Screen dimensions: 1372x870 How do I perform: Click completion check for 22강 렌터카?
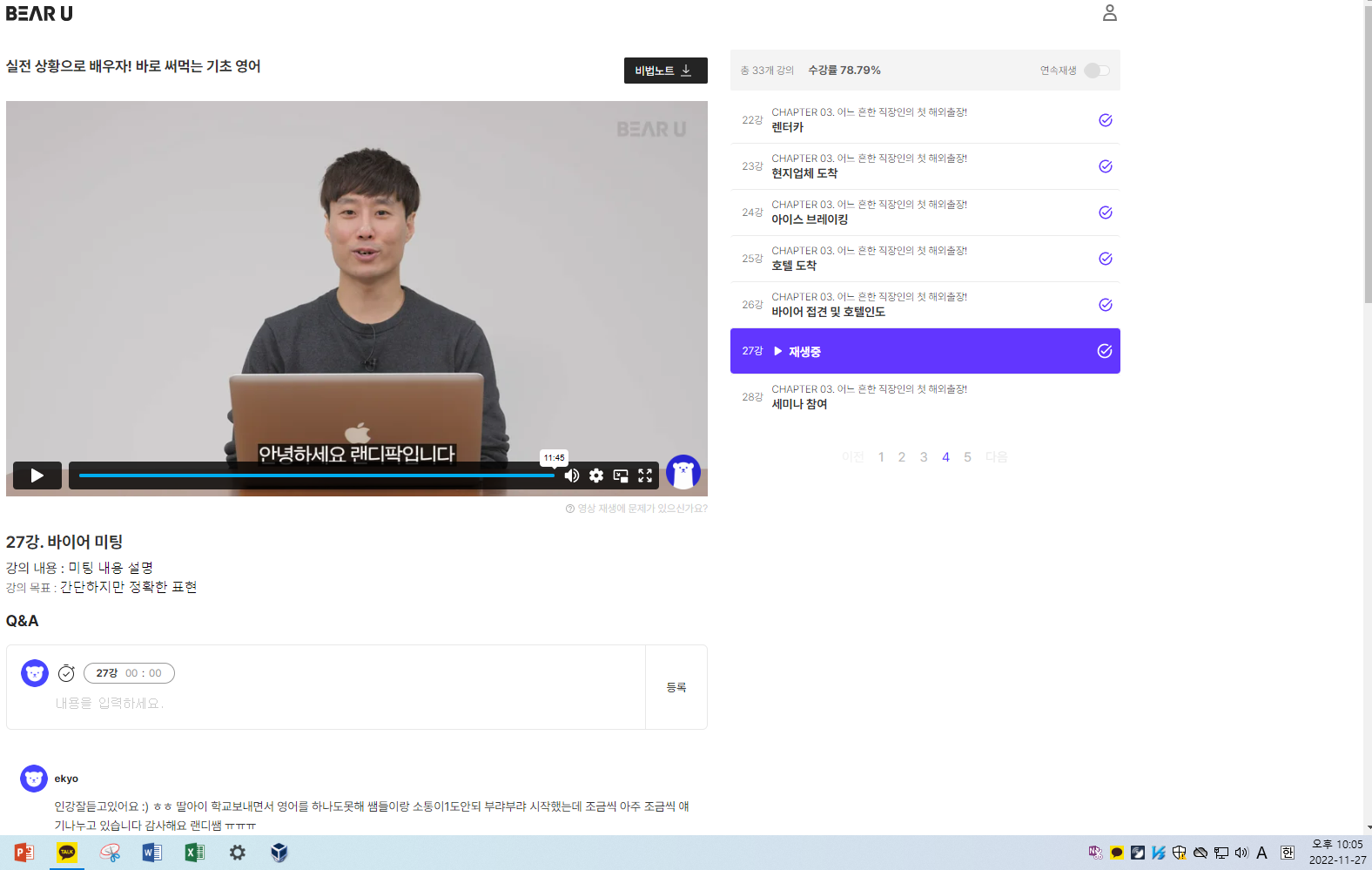[x=1106, y=120]
